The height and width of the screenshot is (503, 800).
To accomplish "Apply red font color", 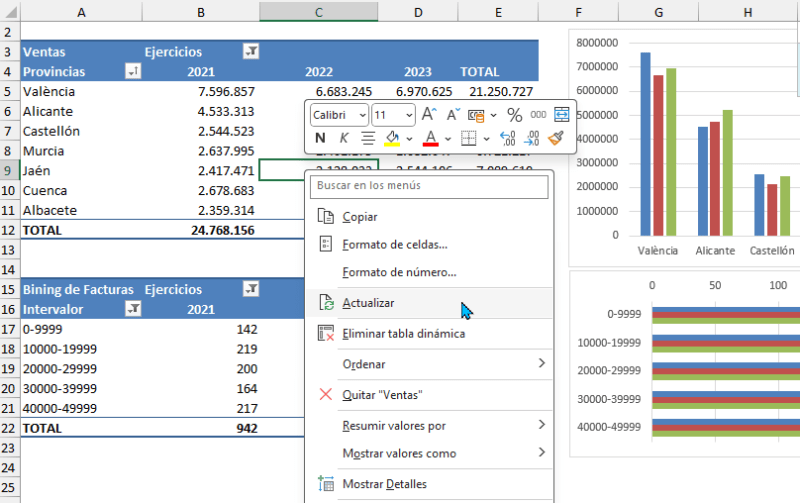I will point(431,138).
